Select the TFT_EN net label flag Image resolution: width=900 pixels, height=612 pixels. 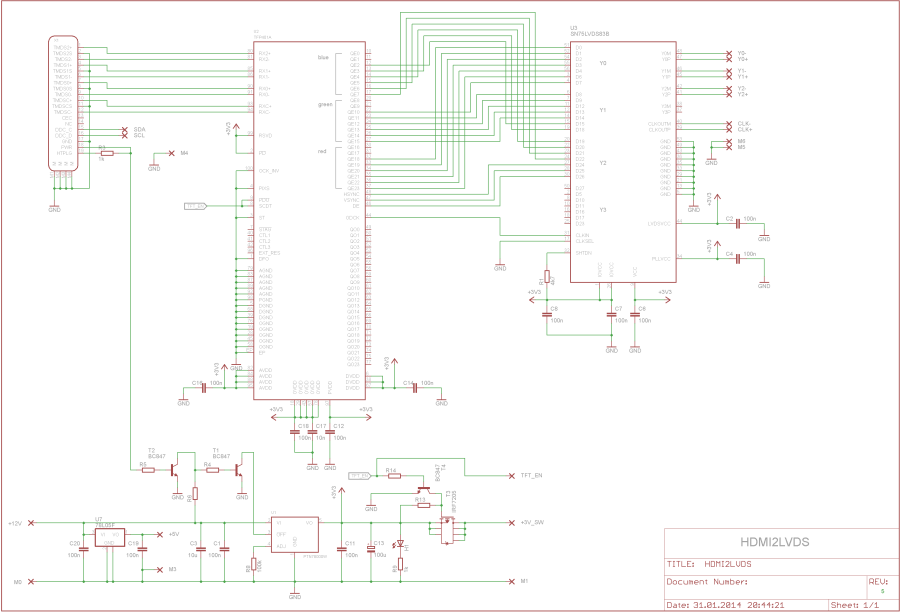tap(359, 475)
